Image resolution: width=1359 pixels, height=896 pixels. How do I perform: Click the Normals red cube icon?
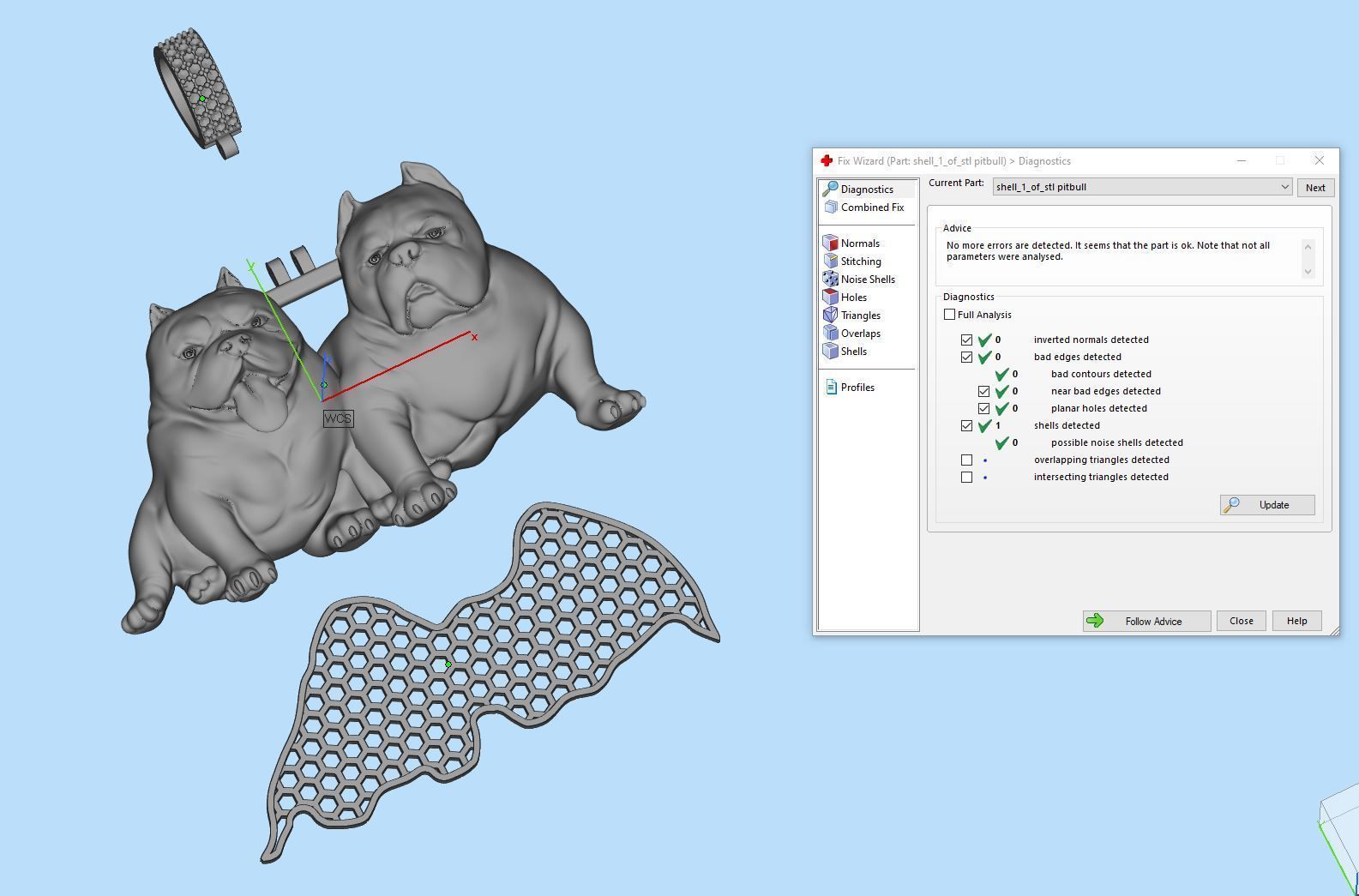click(830, 243)
